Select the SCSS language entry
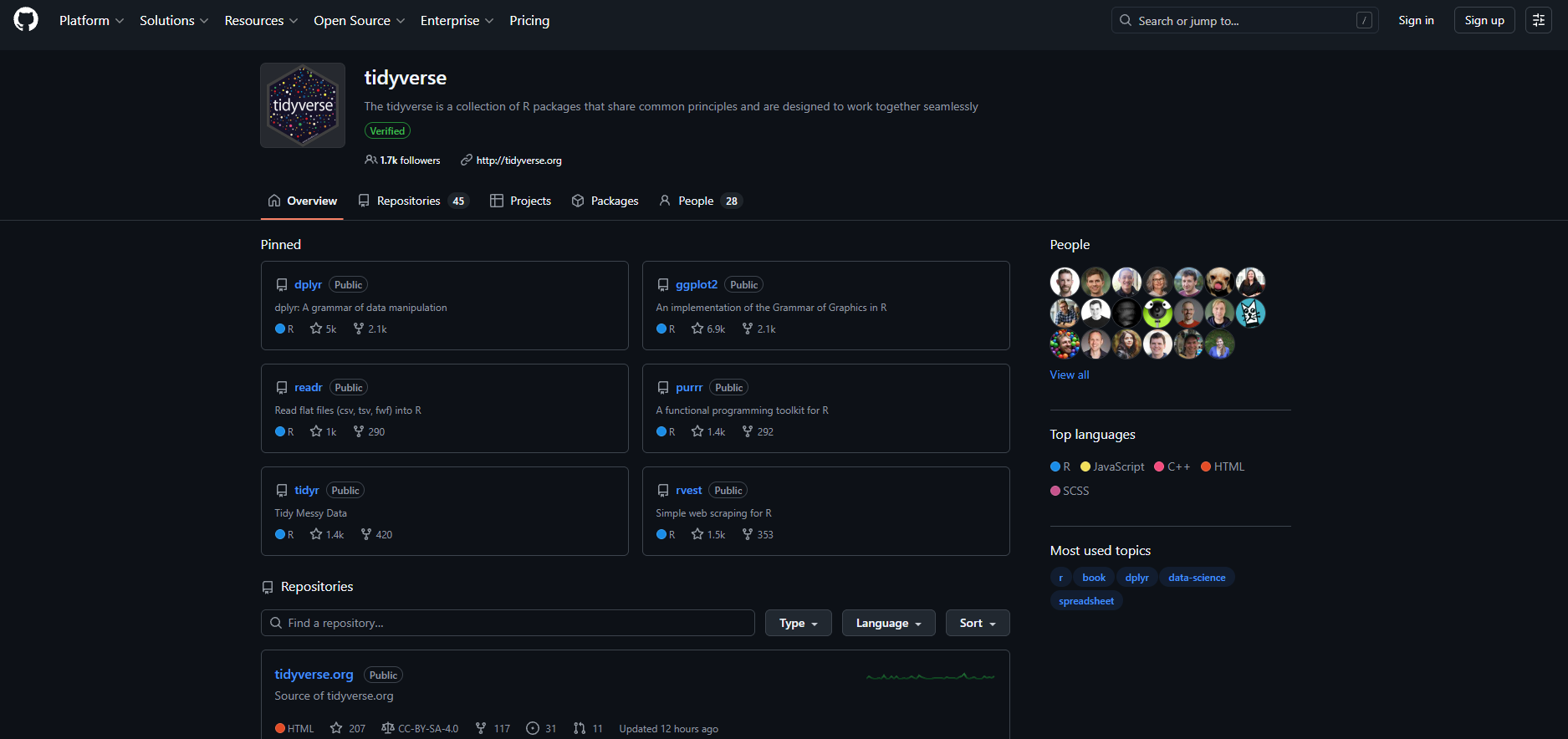 tap(1070, 491)
